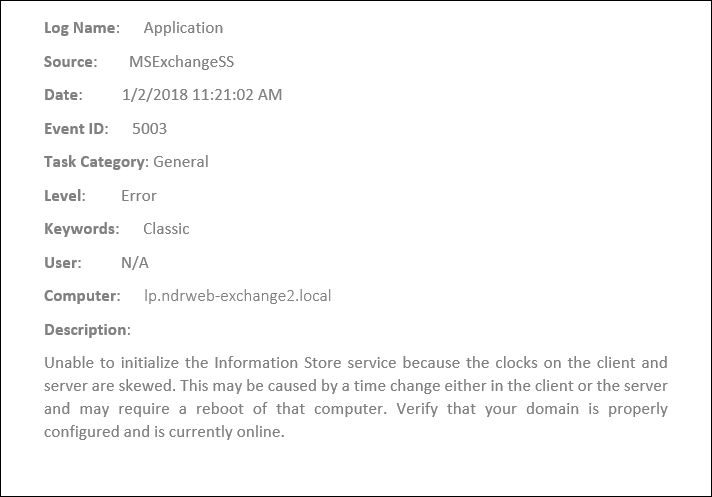The image size is (712, 497).
Task: Select the Application log name value
Action: pyautogui.click(x=183, y=28)
